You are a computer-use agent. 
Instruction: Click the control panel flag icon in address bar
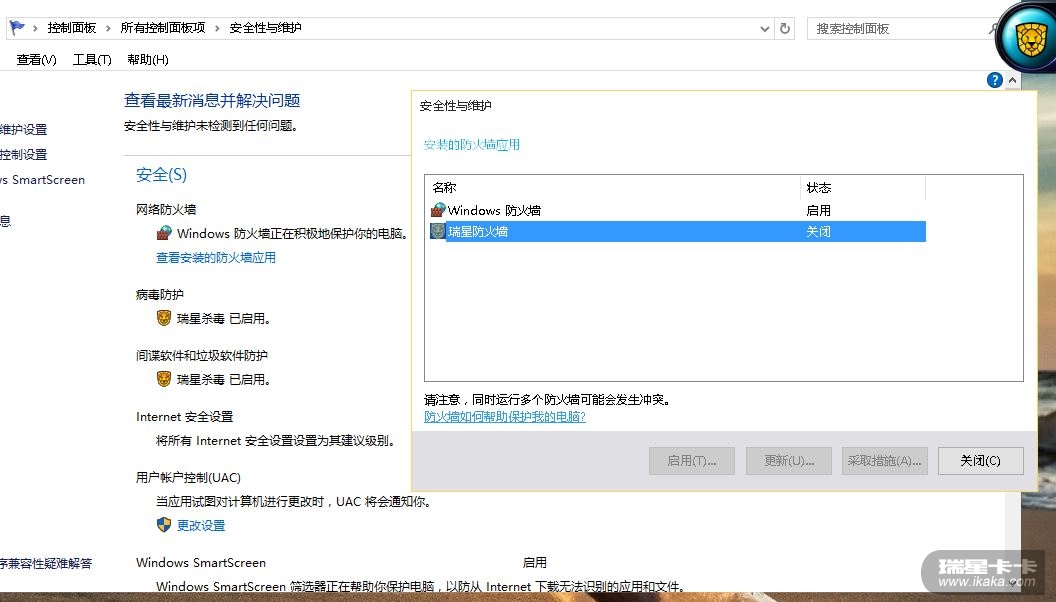(18, 28)
